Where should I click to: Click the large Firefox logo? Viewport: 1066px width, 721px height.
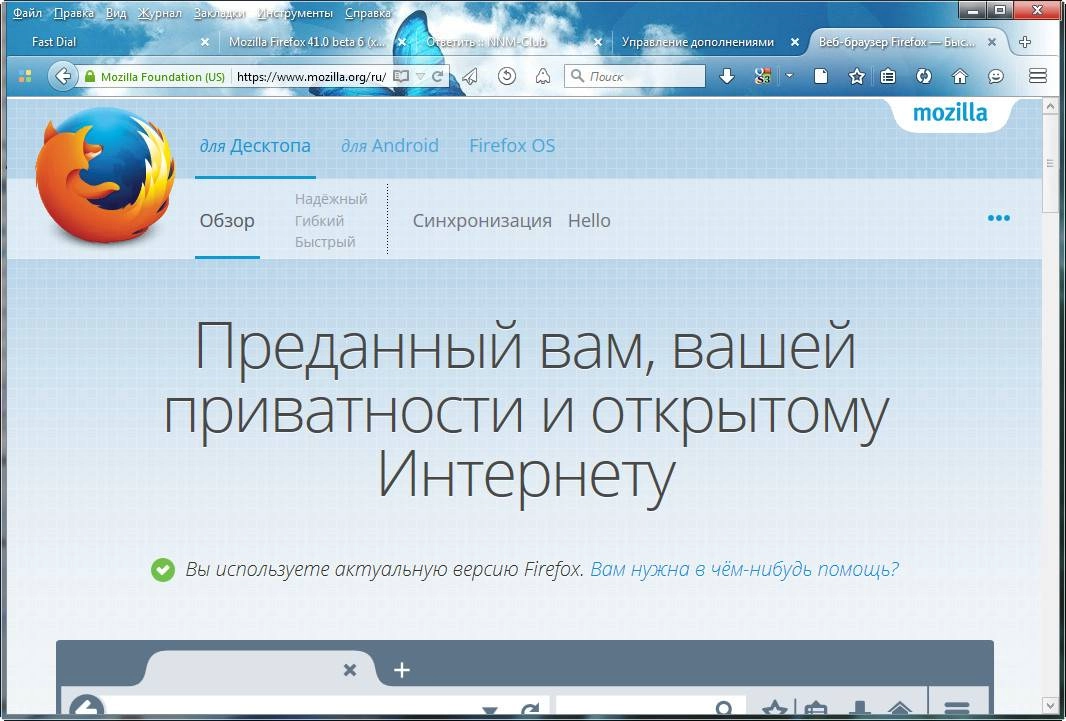[105, 175]
